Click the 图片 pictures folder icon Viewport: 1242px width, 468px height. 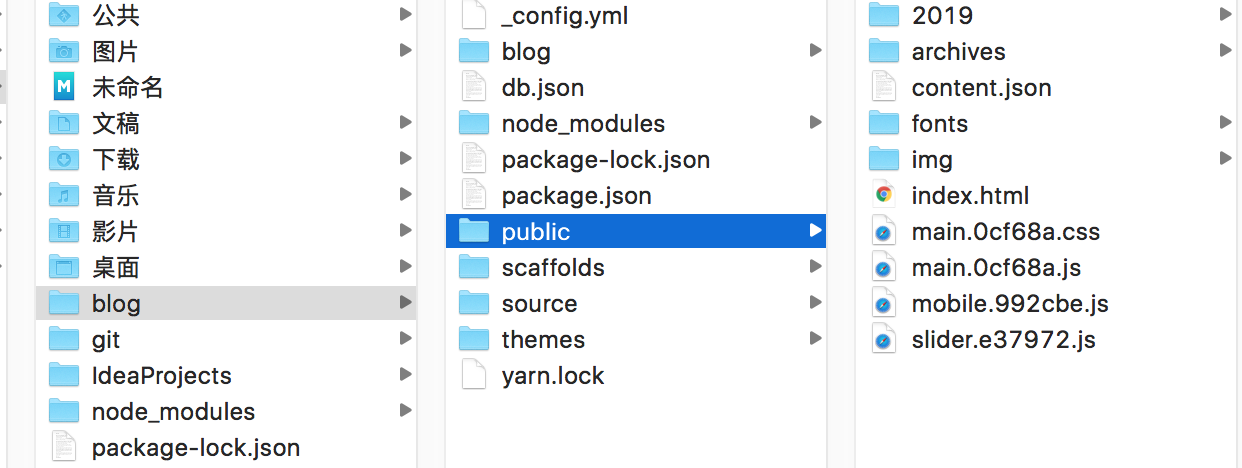coord(64,52)
